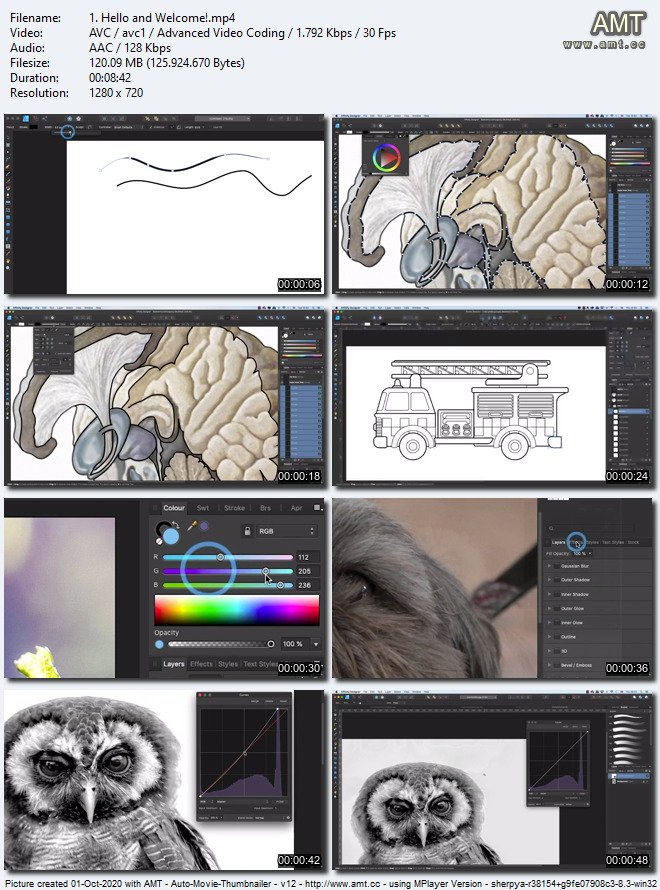Select Text Styles tab in 00:00:30 frame

pos(260,664)
